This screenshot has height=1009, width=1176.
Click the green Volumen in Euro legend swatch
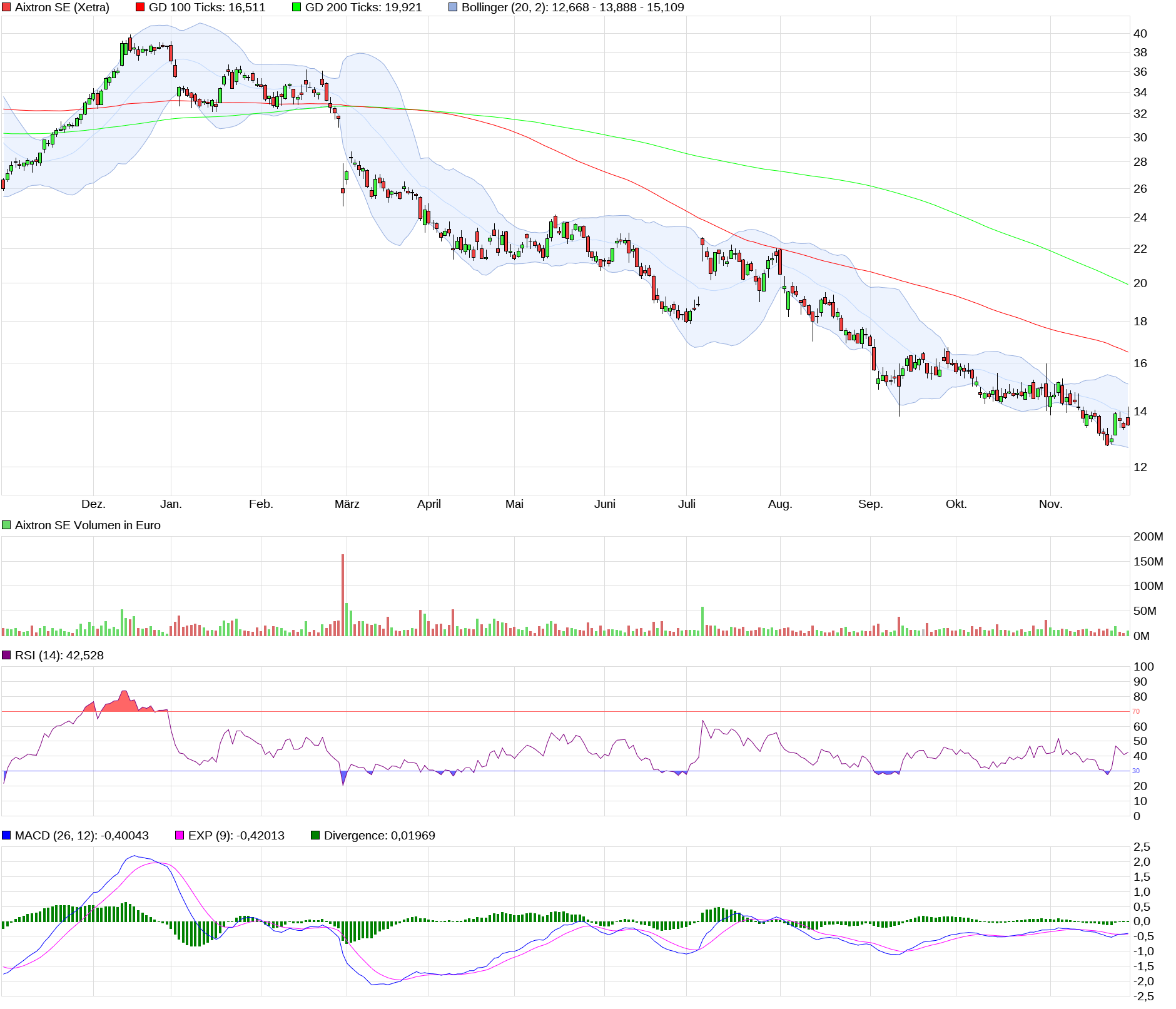click(6, 525)
